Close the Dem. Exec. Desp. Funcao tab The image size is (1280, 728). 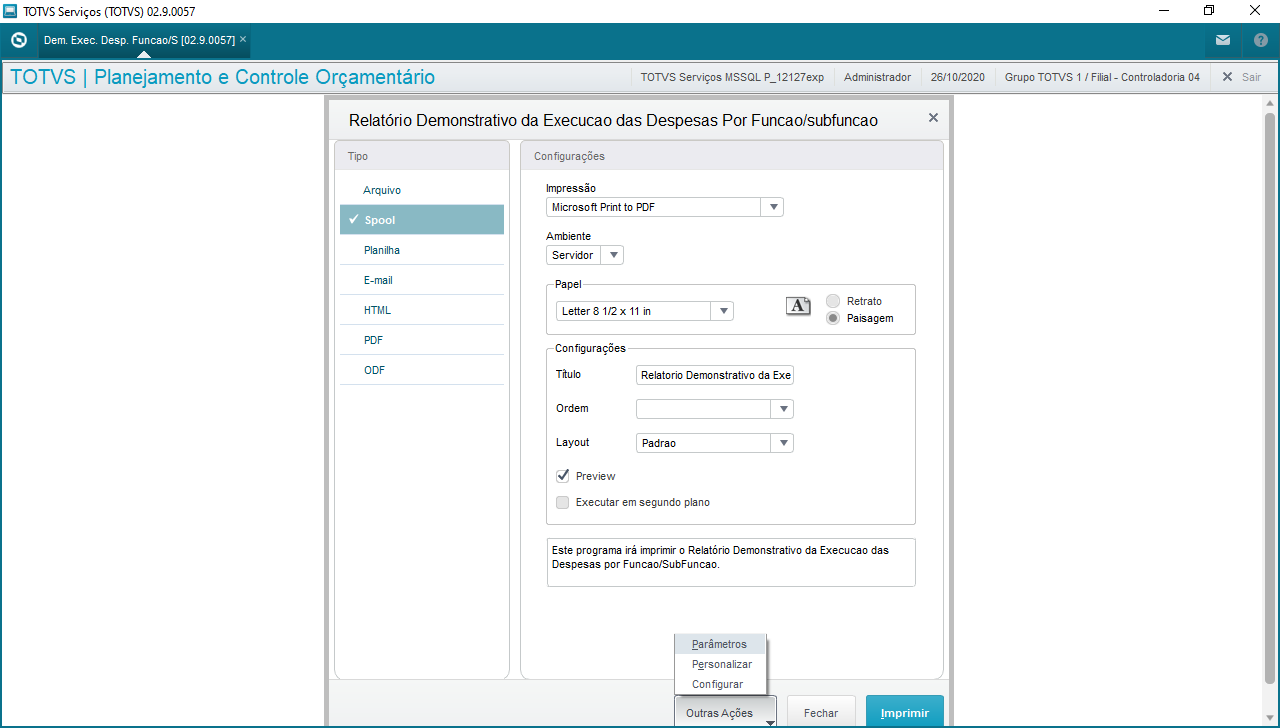tap(243, 40)
